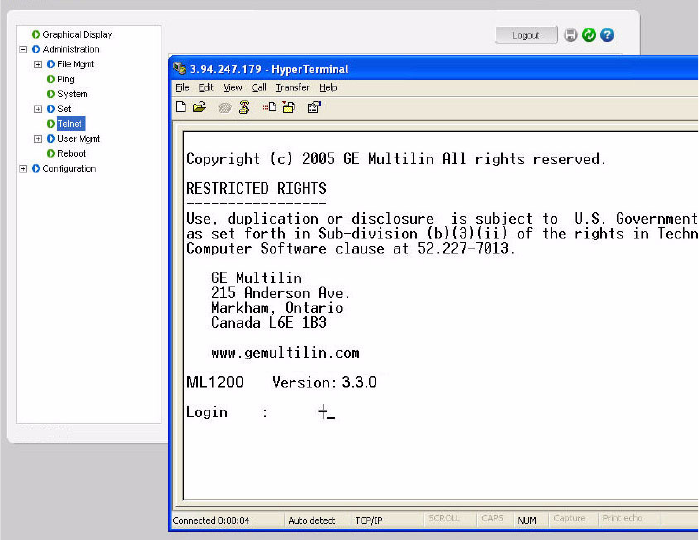Click the Call phone icon in HyperTerminal
This screenshot has height=540, width=699.
[225, 107]
